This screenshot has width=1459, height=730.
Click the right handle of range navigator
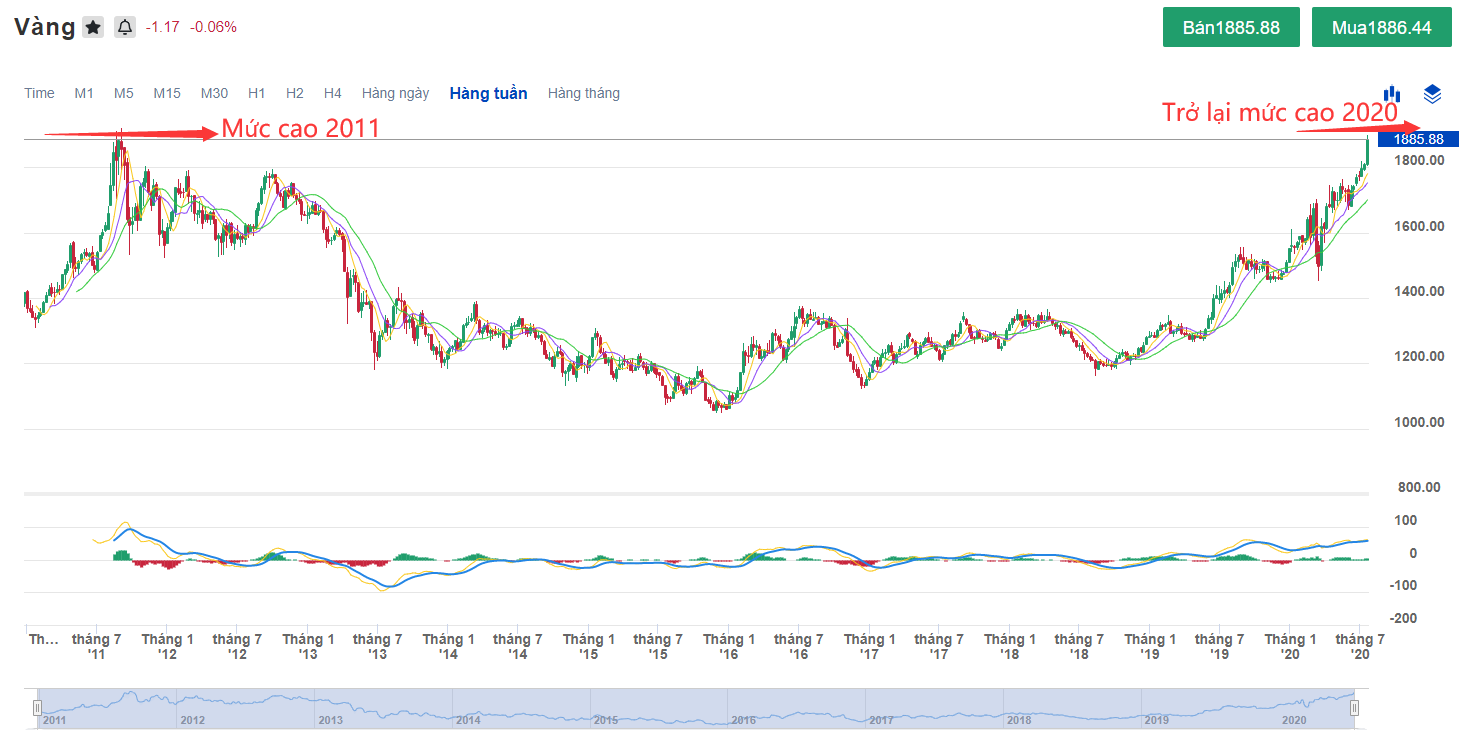click(x=1354, y=708)
